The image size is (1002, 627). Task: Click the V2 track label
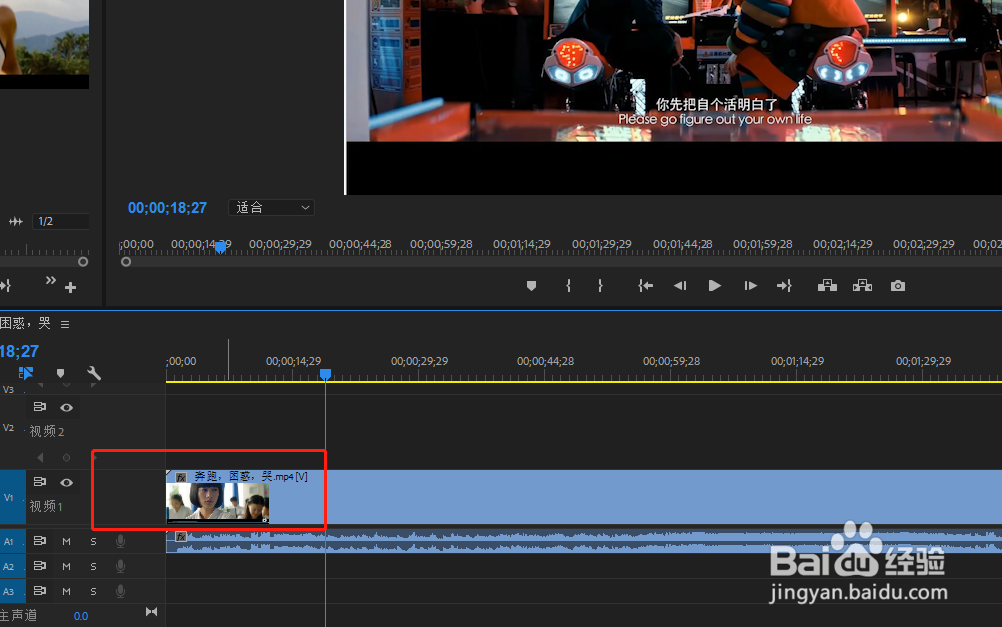click(x=8, y=428)
